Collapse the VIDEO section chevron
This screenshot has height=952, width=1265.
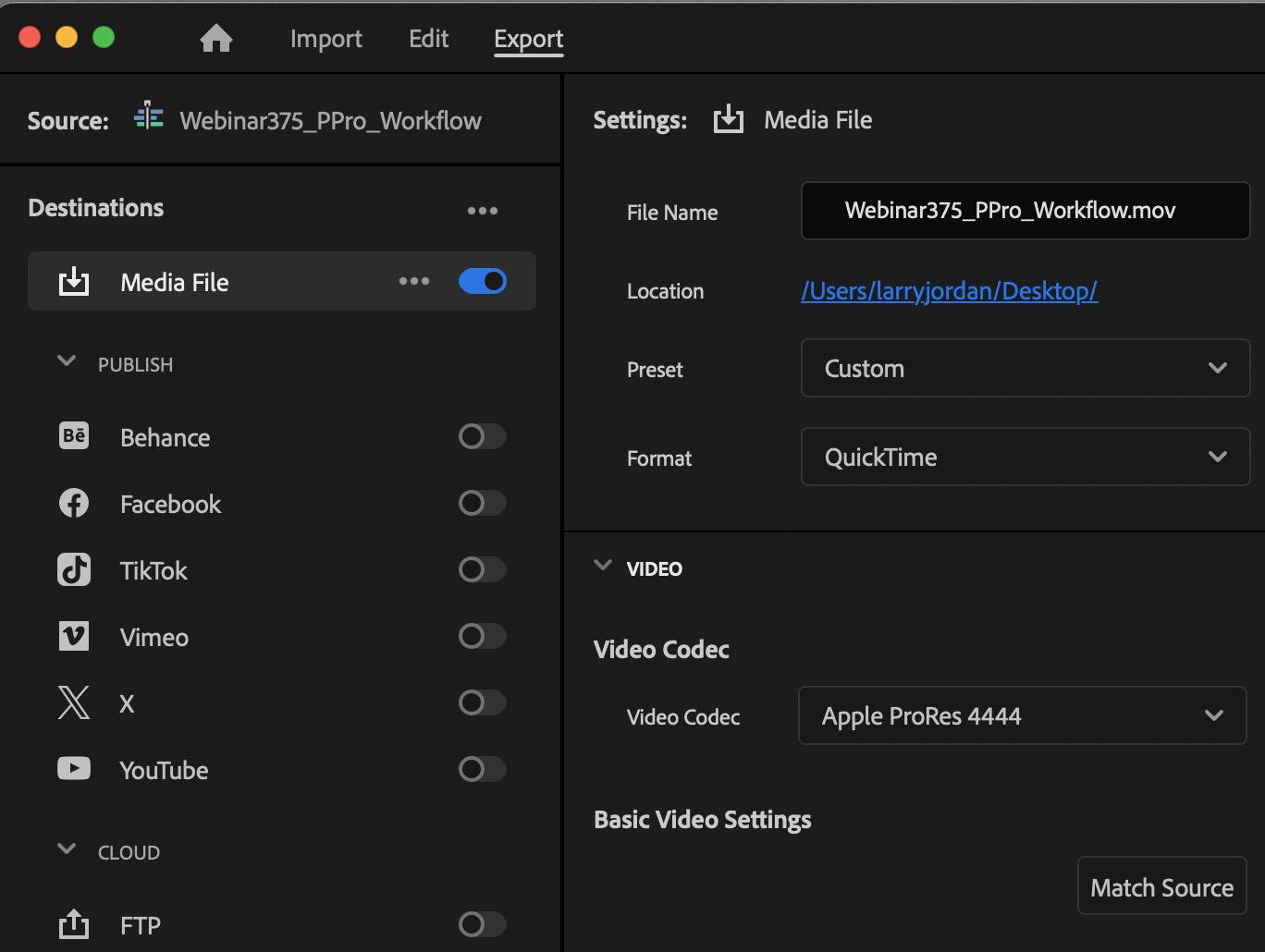[x=603, y=566]
